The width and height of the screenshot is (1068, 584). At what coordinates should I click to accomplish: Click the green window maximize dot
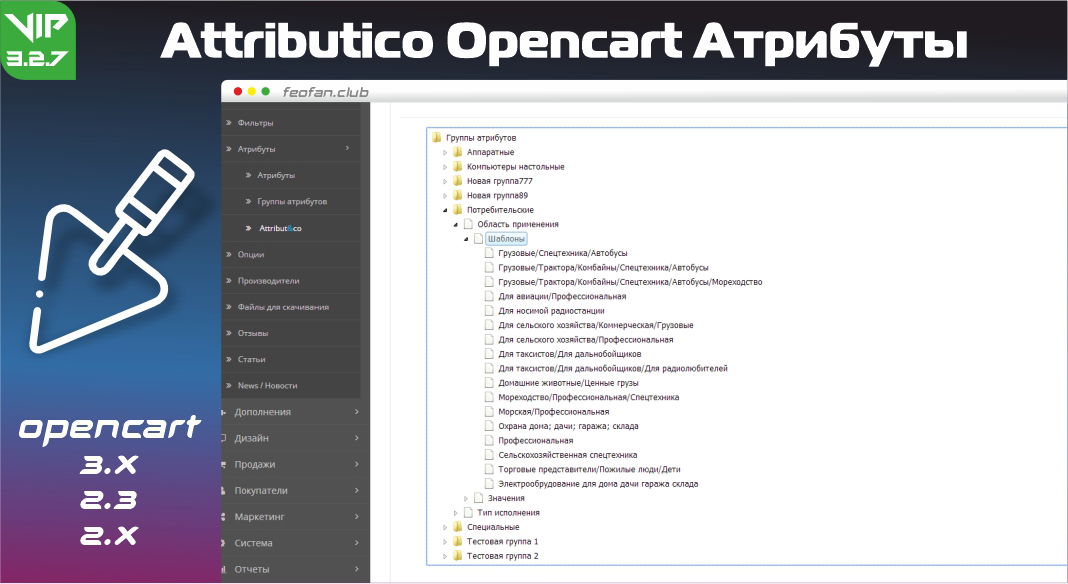(x=266, y=92)
